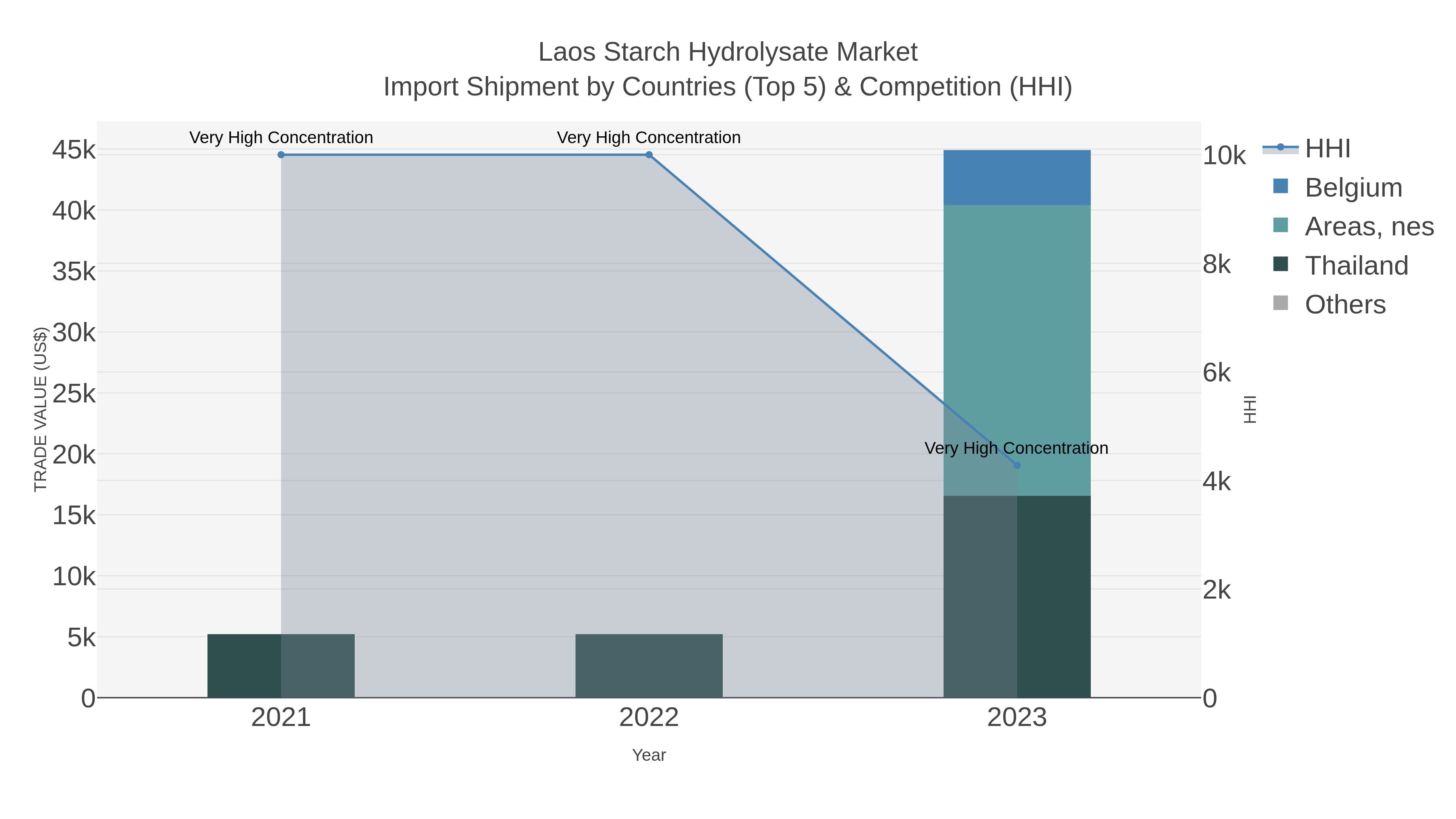Click the HHI line marker icon in legend

tap(1280, 148)
